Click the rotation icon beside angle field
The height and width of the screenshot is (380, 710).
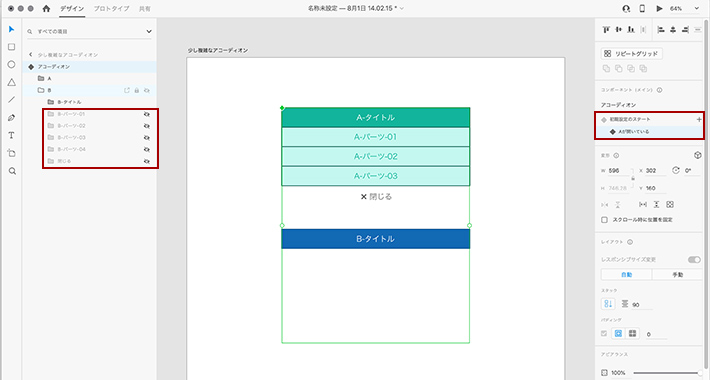(x=676, y=170)
